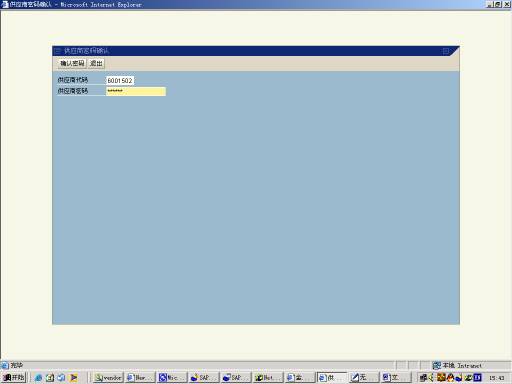Click the square icon at the panel title bar's right end
This screenshot has height=384, width=512.
pos(446,51)
